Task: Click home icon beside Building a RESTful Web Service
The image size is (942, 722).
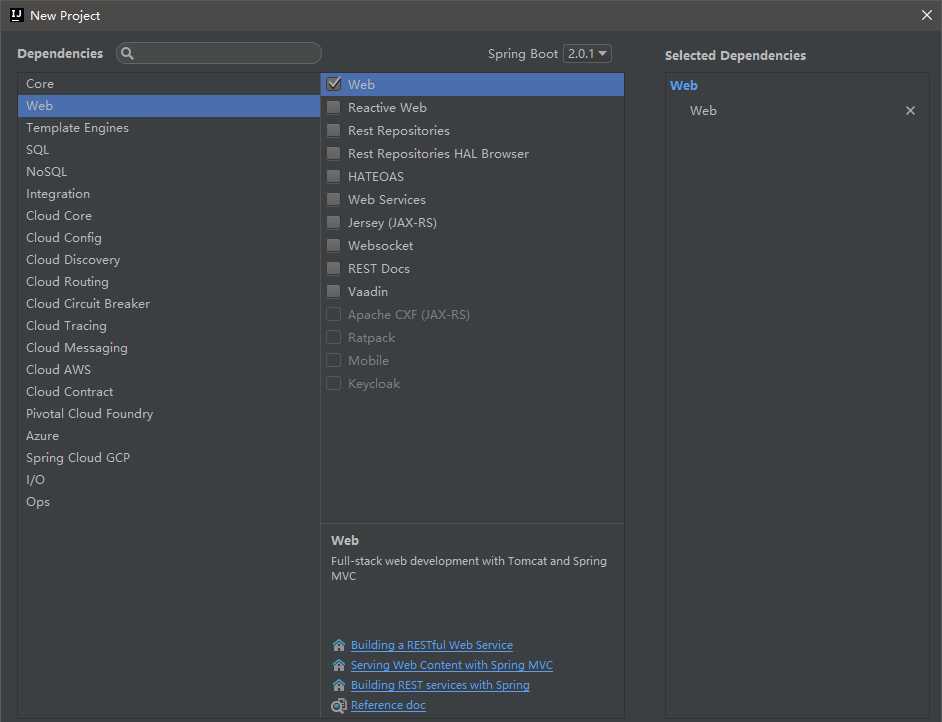Action: click(339, 645)
